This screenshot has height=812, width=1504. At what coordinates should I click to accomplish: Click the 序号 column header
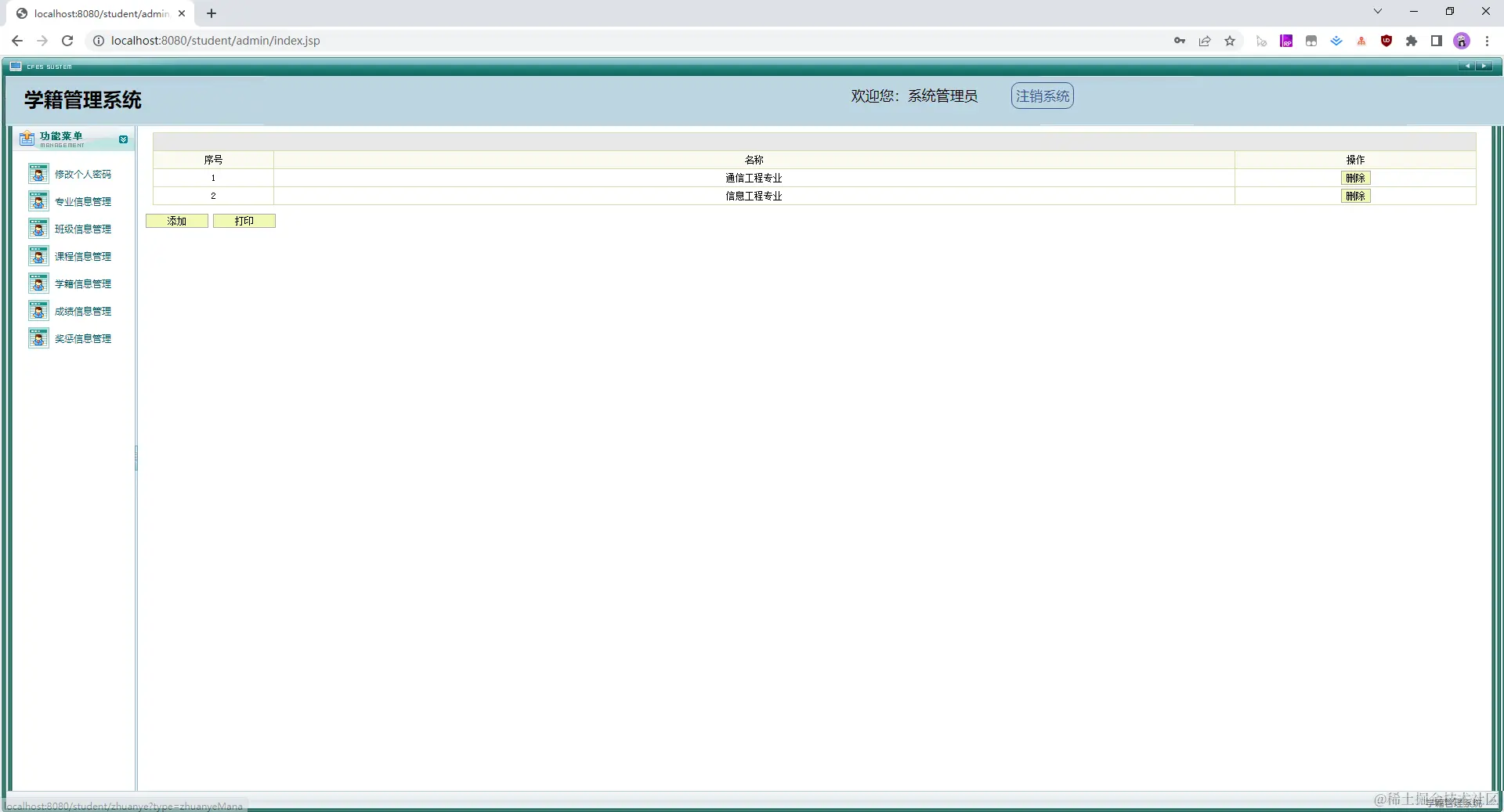click(213, 160)
